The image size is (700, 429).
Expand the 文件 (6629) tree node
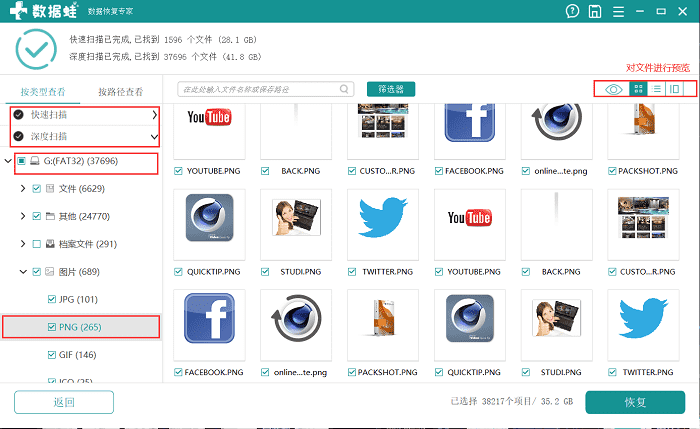point(23,189)
